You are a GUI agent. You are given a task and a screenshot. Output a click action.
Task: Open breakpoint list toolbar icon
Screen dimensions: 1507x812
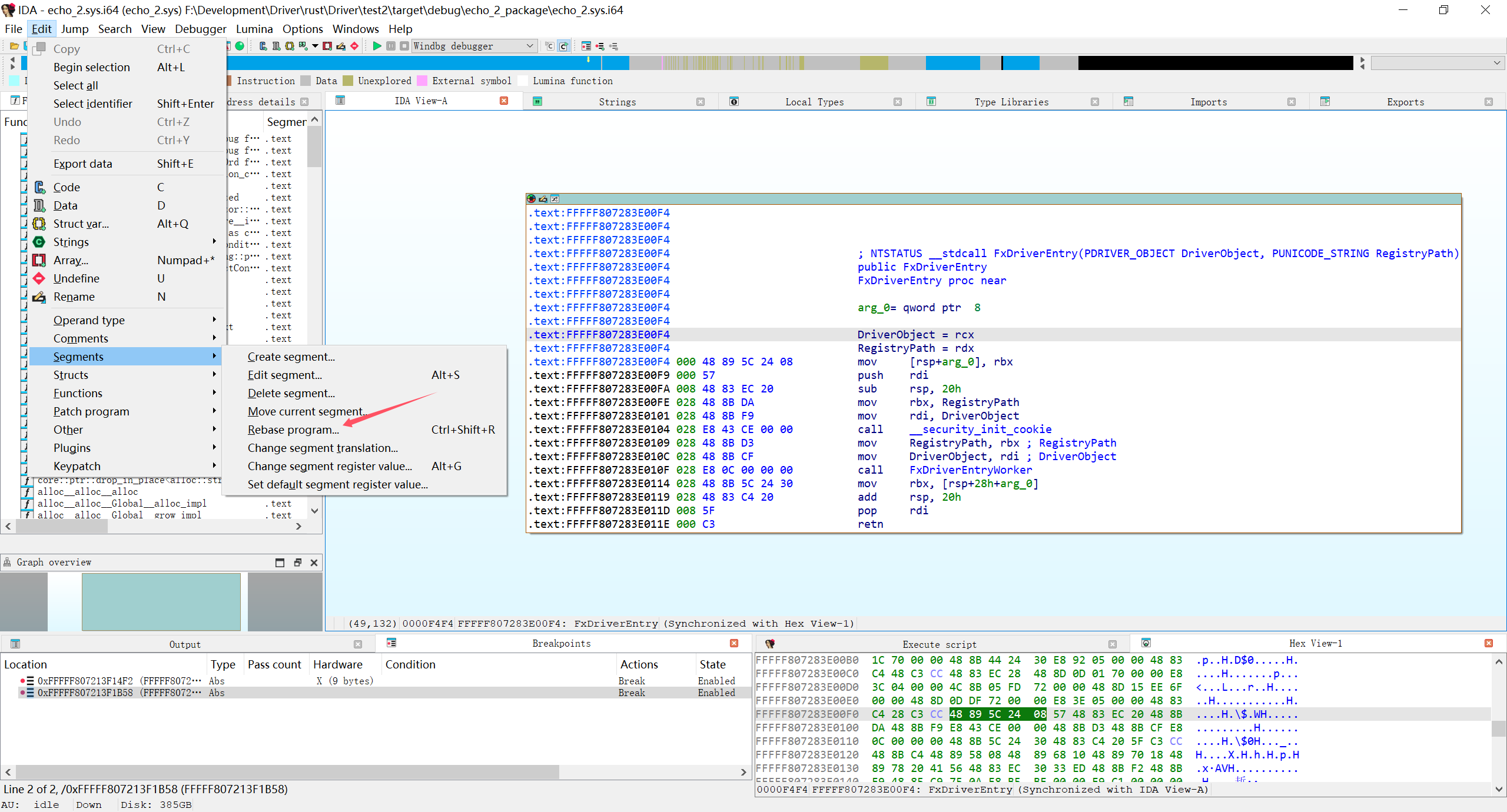586,46
